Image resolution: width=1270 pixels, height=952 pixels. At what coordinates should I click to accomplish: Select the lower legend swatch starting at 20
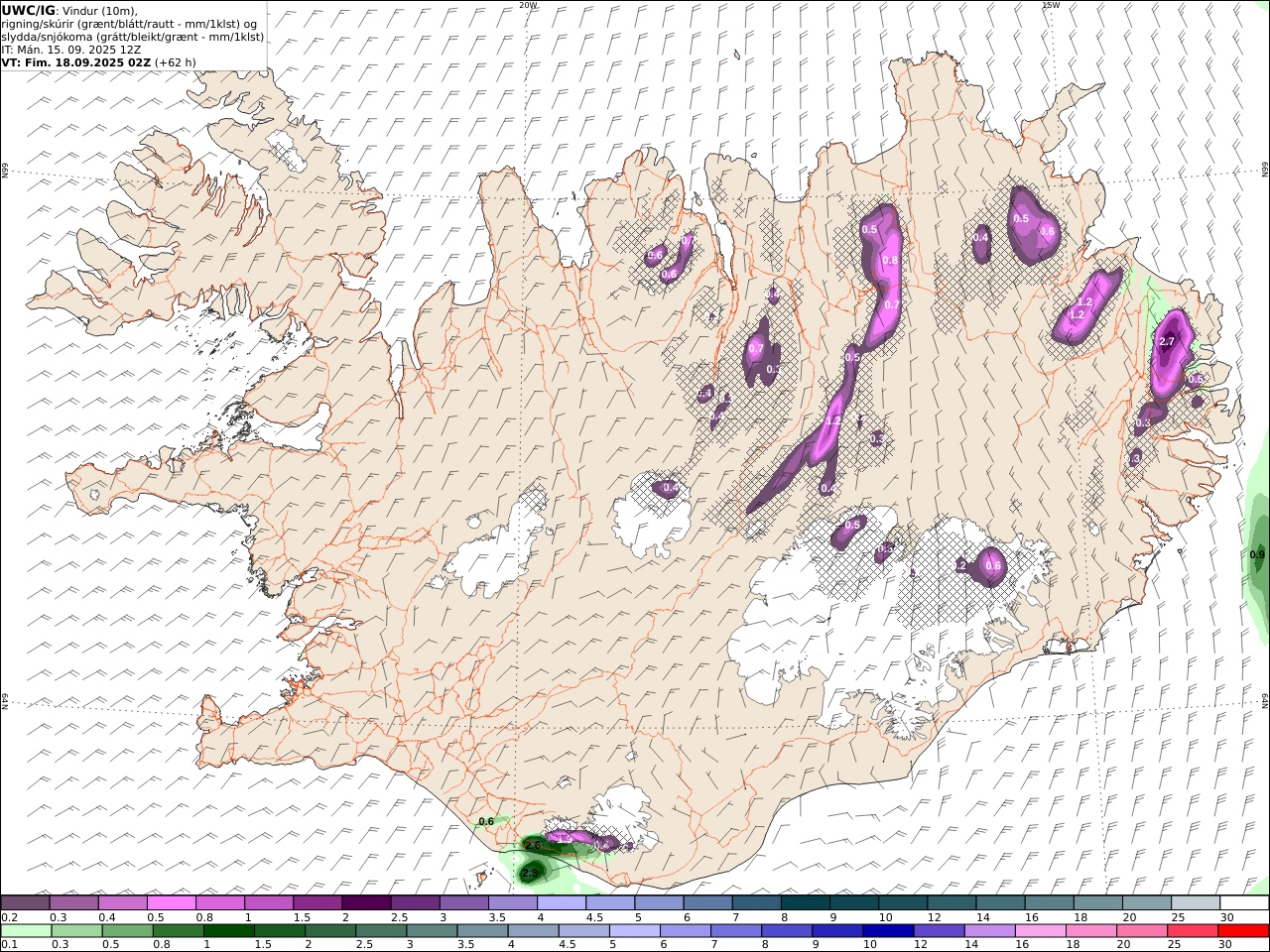1140,930
